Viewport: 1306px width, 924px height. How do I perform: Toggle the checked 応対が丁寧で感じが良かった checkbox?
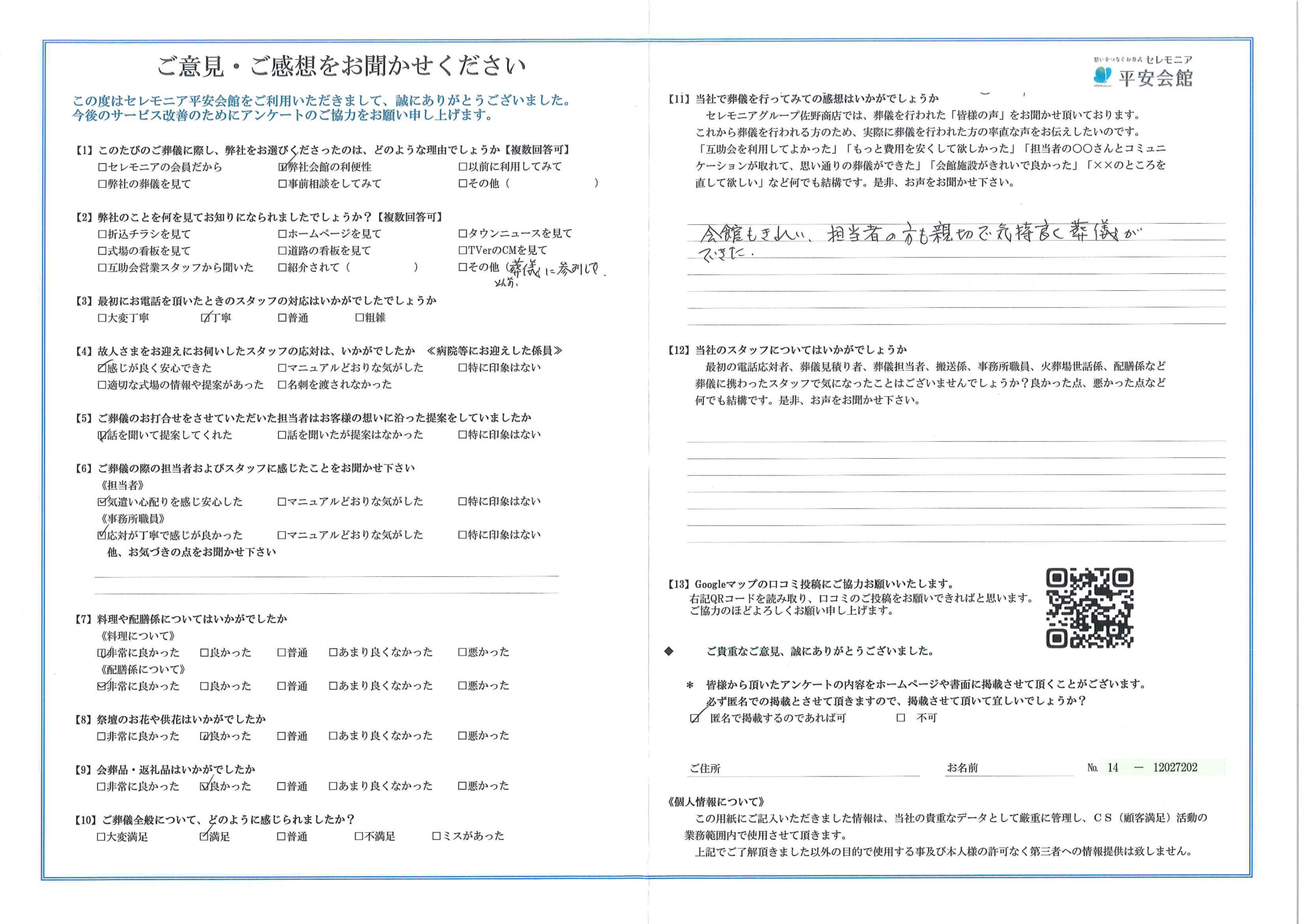click(x=103, y=535)
